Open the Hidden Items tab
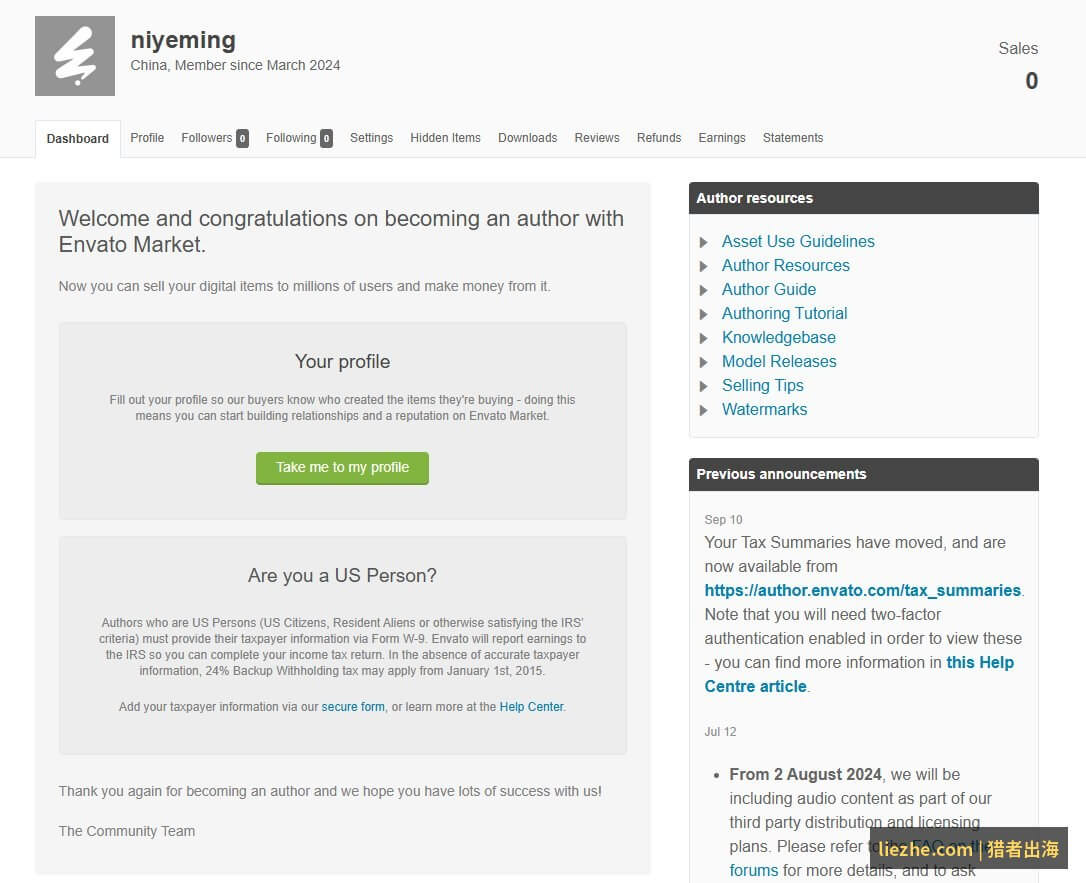 [445, 138]
